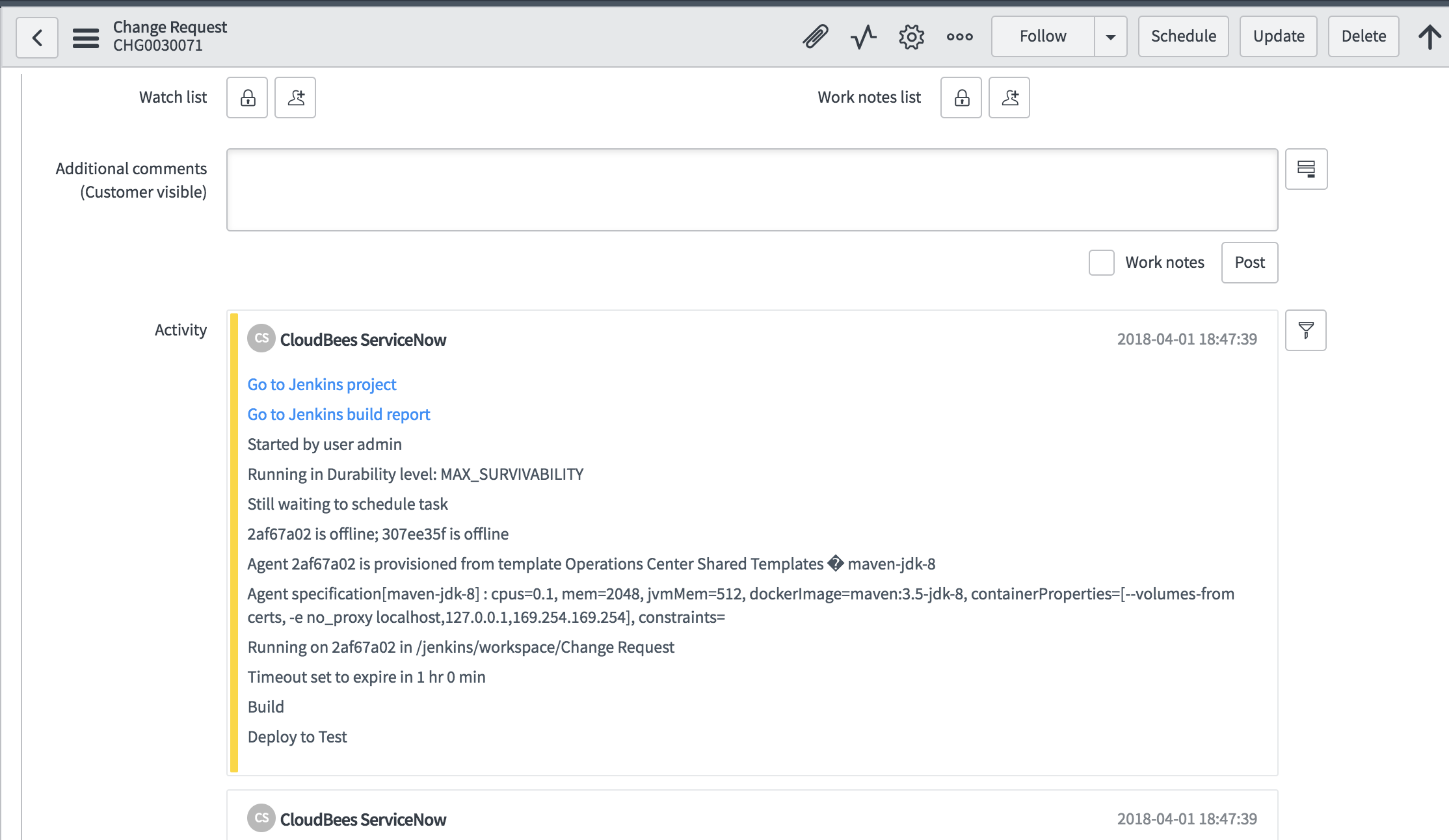Click the 'Agent specification[maven-jdk-8]' line
Viewport: 1449px width, 840px height.
click(741, 605)
